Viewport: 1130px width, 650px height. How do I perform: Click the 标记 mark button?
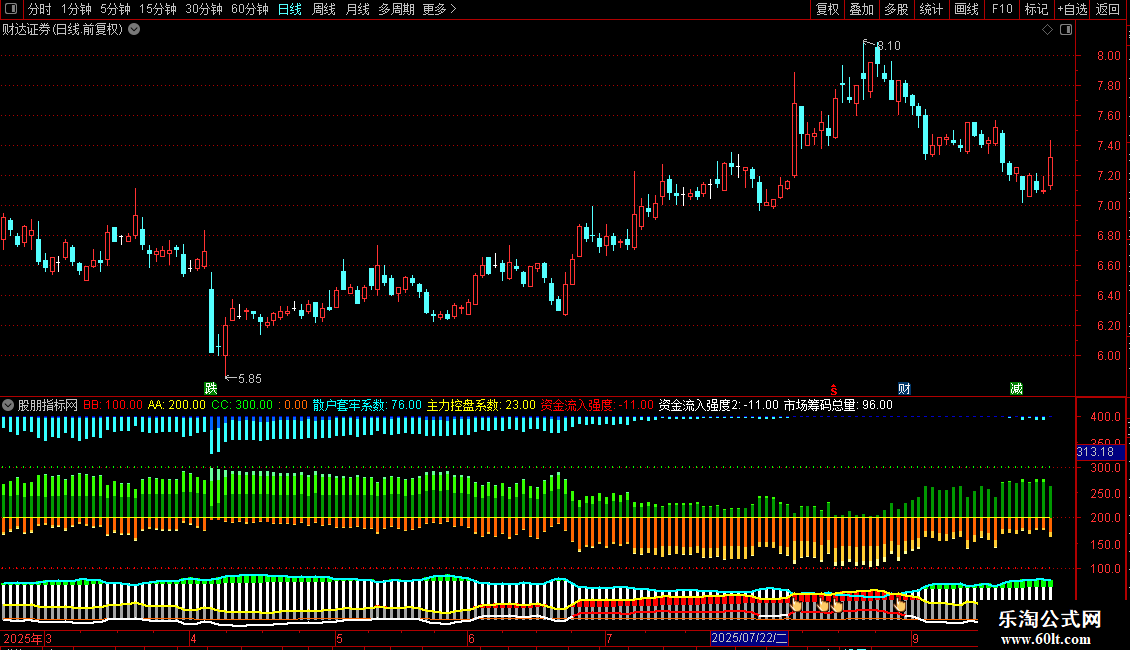click(1036, 9)
